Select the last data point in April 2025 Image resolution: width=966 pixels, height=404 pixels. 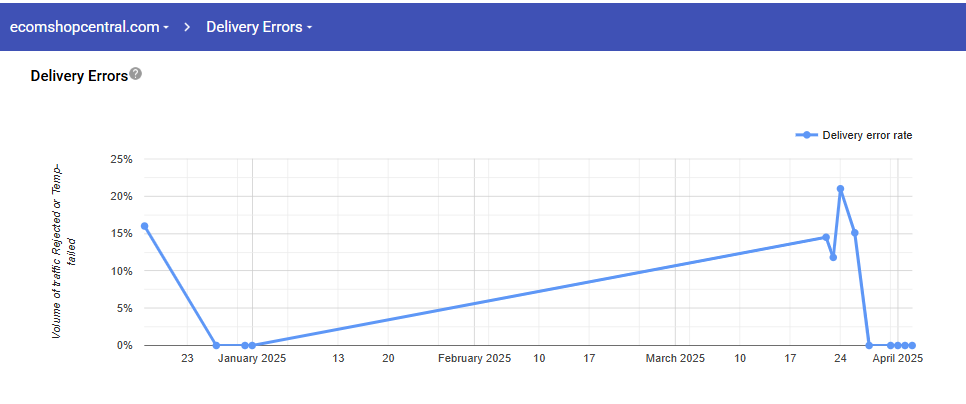(x=912, y=345)
